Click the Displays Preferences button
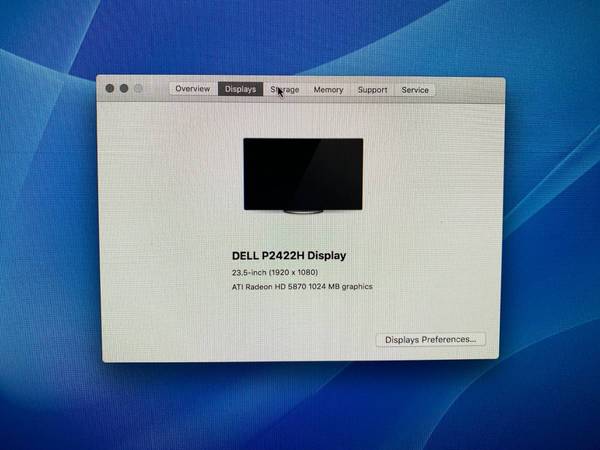The width and height of the screenshot is (600, 450). click(x=430, y=339)
